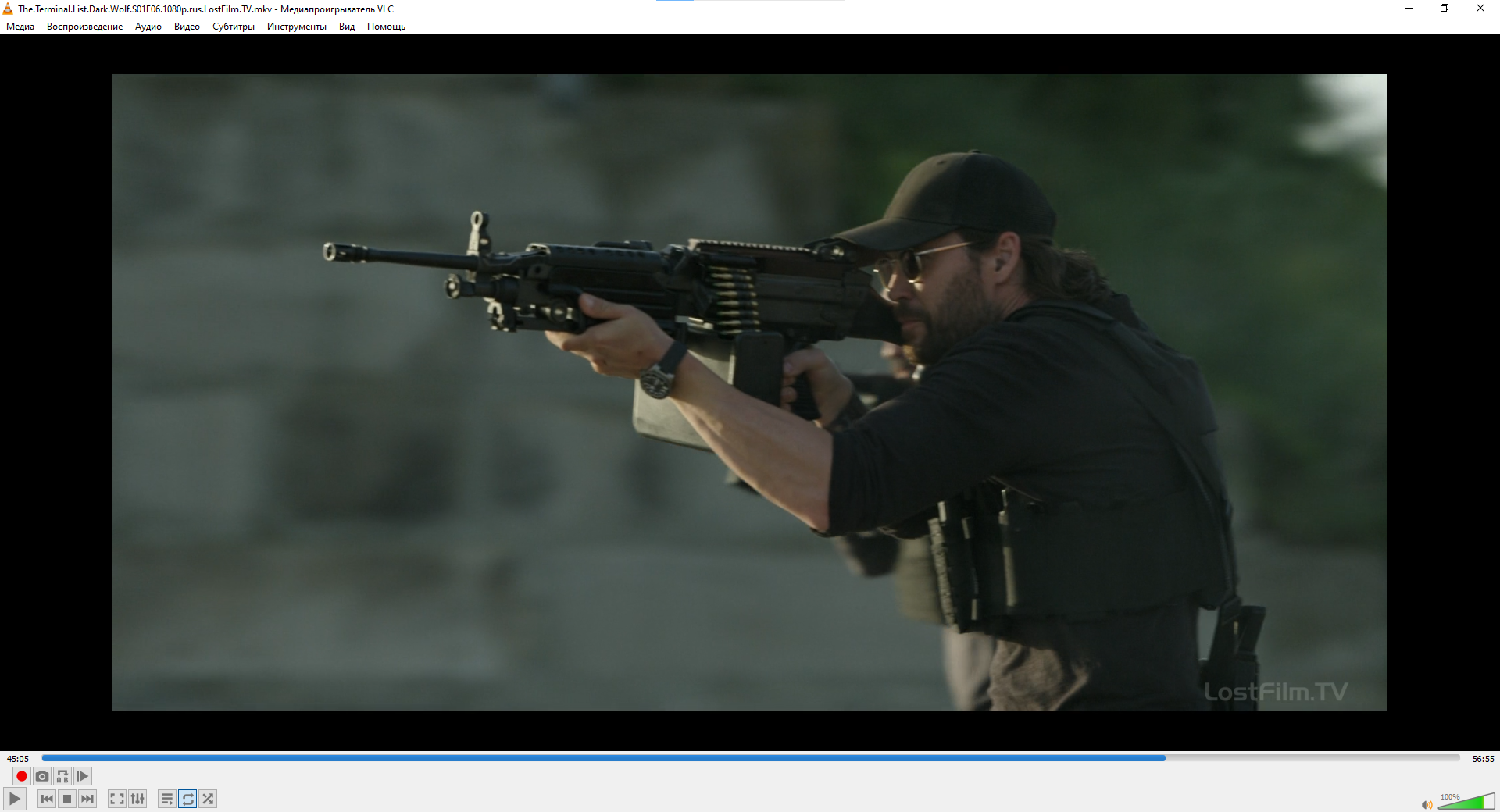Mute audio via the speaker icon
1500x812 pixels.
pyautogui.click(x=1427, y=804)
